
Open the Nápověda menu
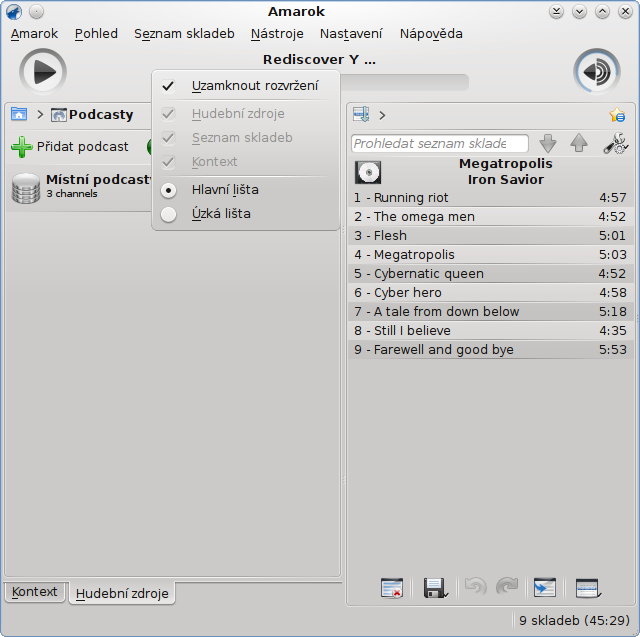[x=431, y=33]
